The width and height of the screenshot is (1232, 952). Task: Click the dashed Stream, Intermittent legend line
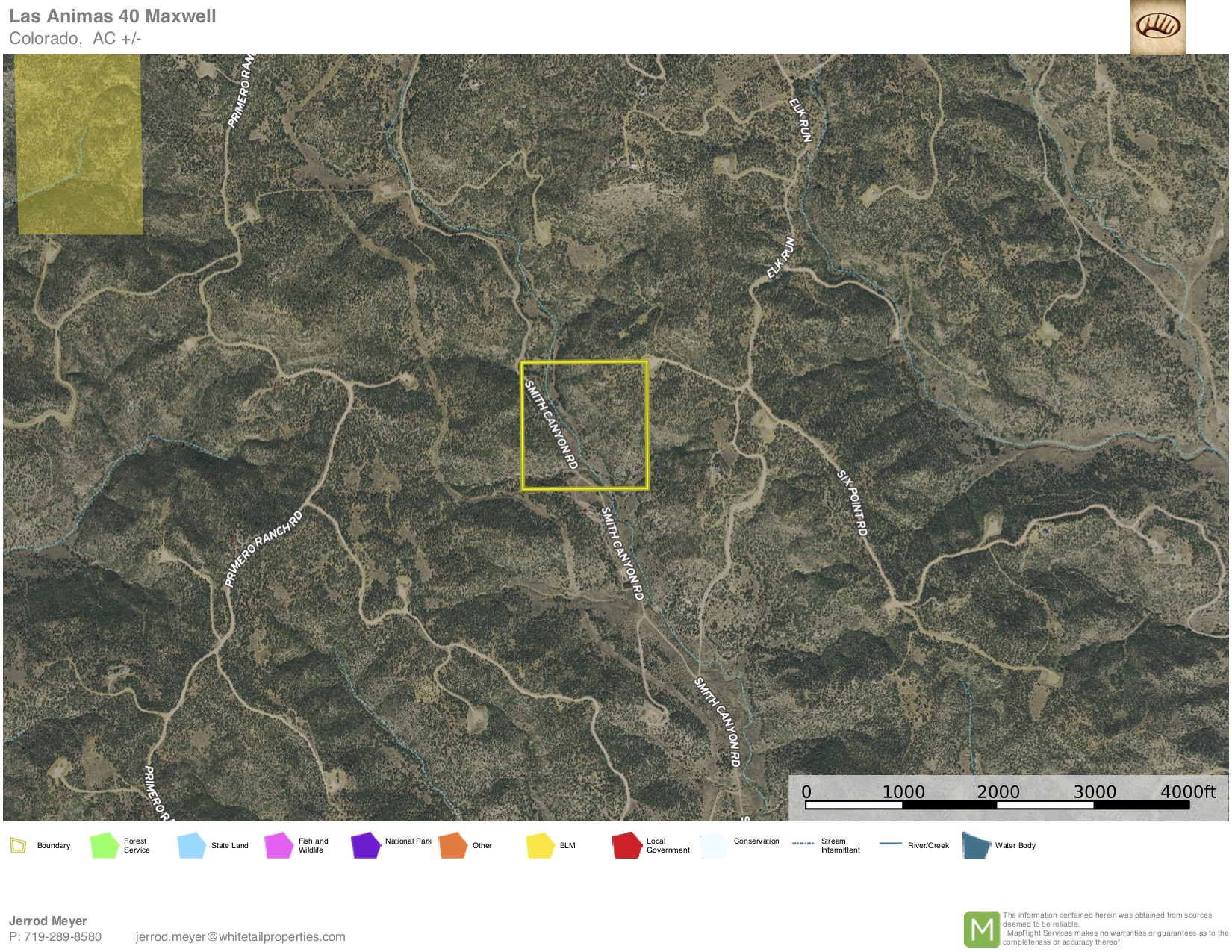point(803,844)
